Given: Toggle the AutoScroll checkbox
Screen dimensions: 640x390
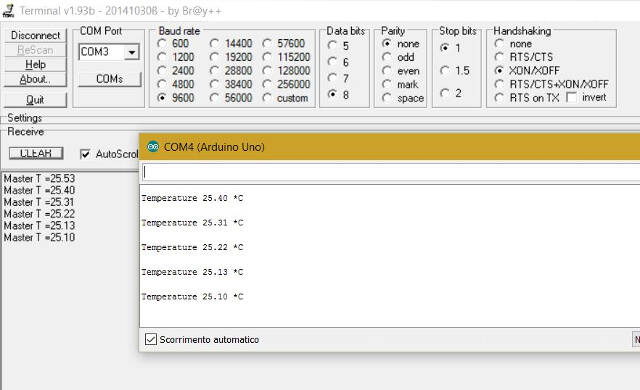Looking at the screenshot, I should (x=85, y=154).
